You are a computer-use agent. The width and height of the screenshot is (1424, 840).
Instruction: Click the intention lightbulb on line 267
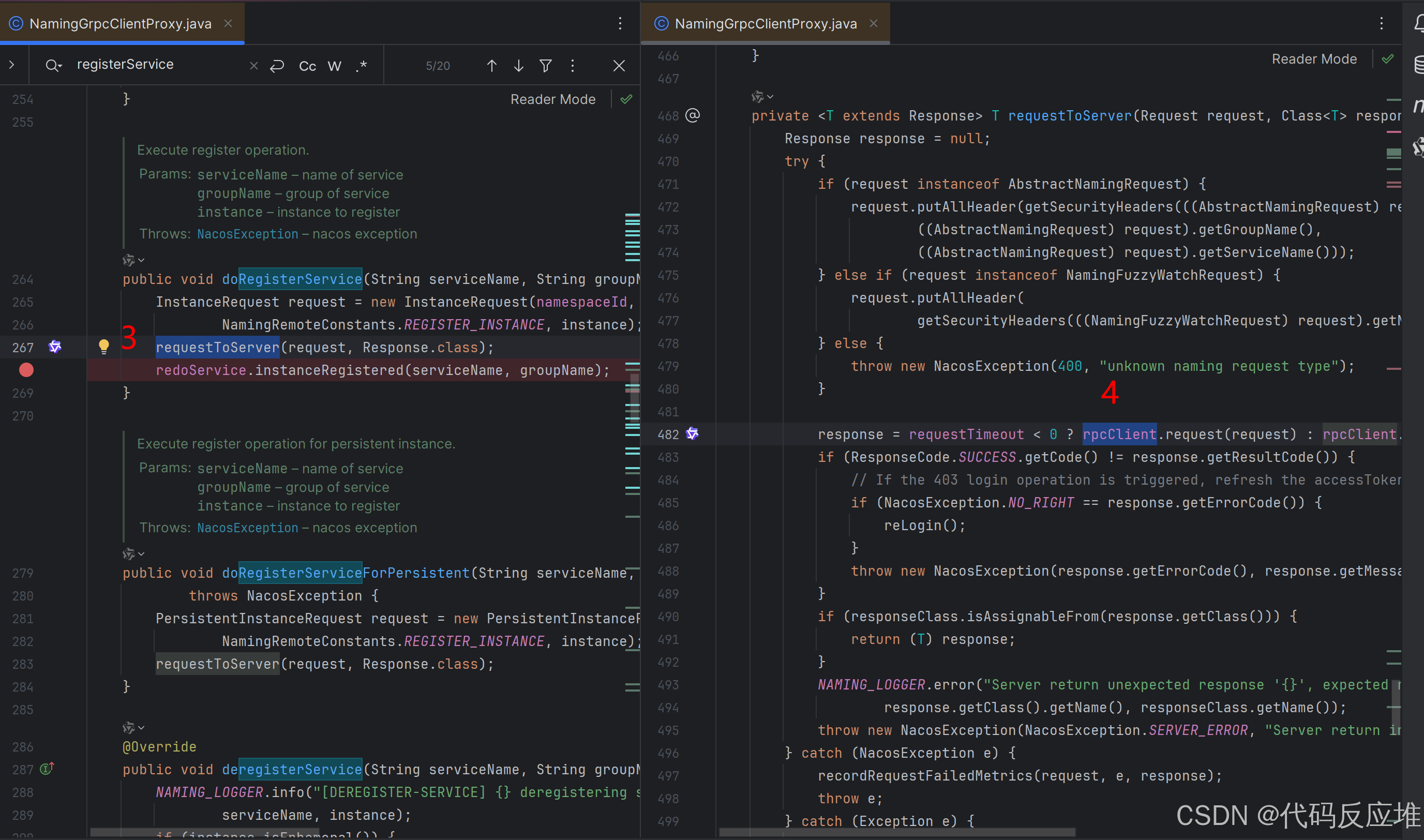pyautogui.click(x=103, y=347)
